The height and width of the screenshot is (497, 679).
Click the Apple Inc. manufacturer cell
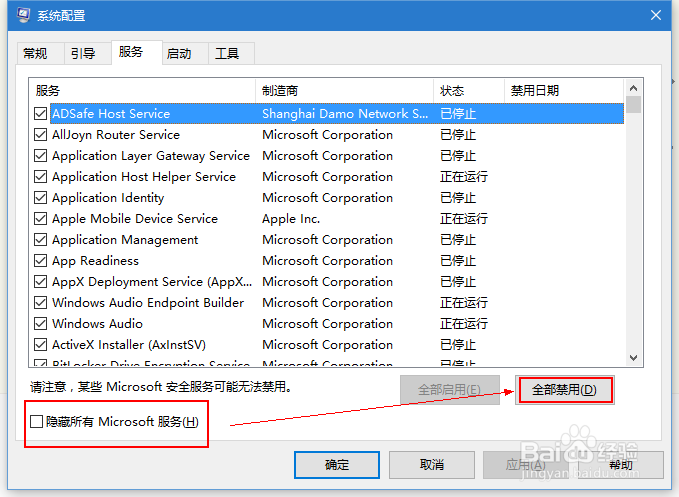click(291, 219)
